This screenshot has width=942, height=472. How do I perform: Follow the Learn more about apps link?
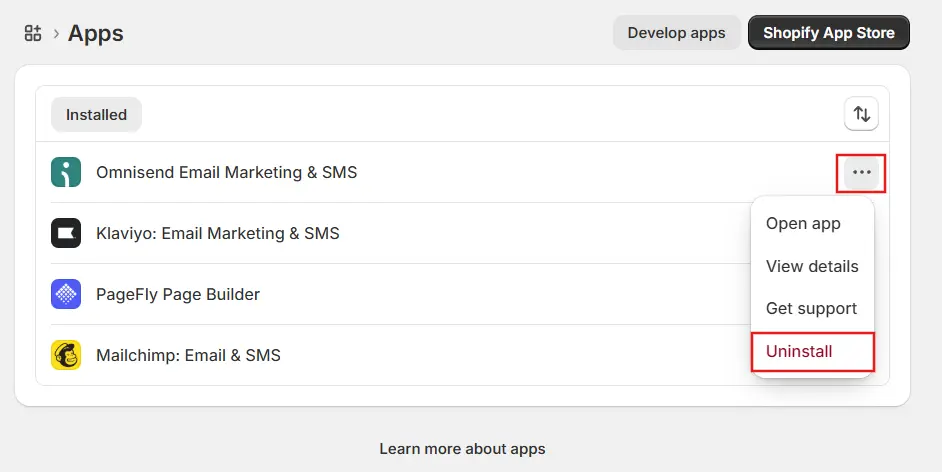[x=462, y=449]
